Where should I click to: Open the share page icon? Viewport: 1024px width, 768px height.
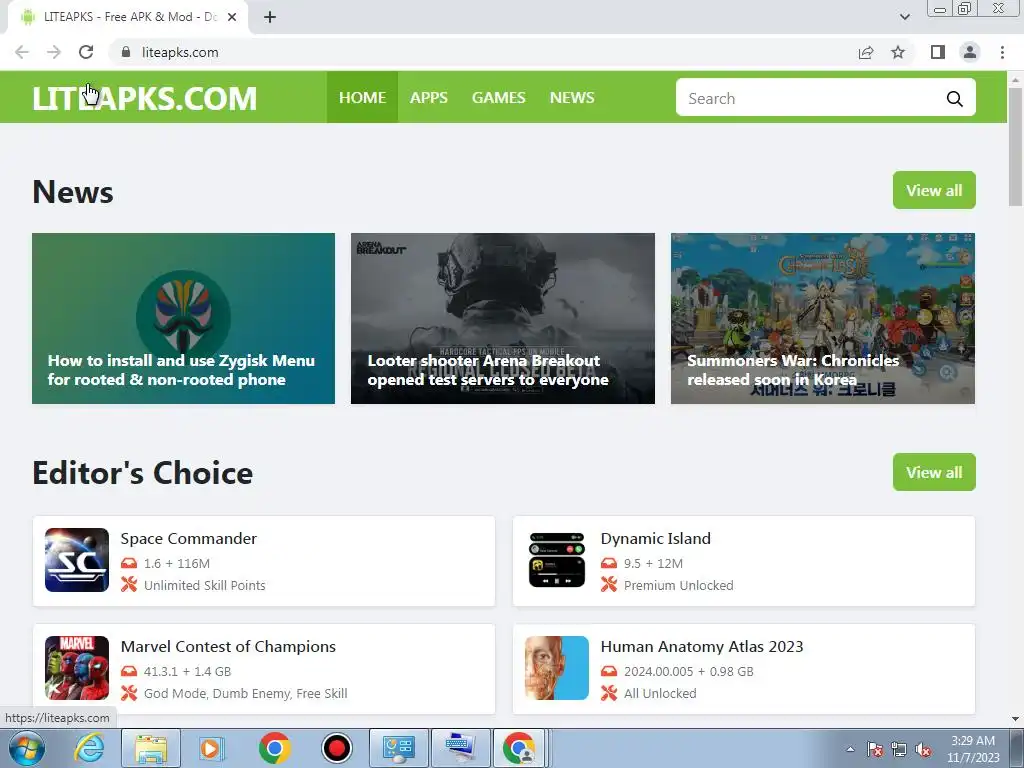(x=866, y=52)
